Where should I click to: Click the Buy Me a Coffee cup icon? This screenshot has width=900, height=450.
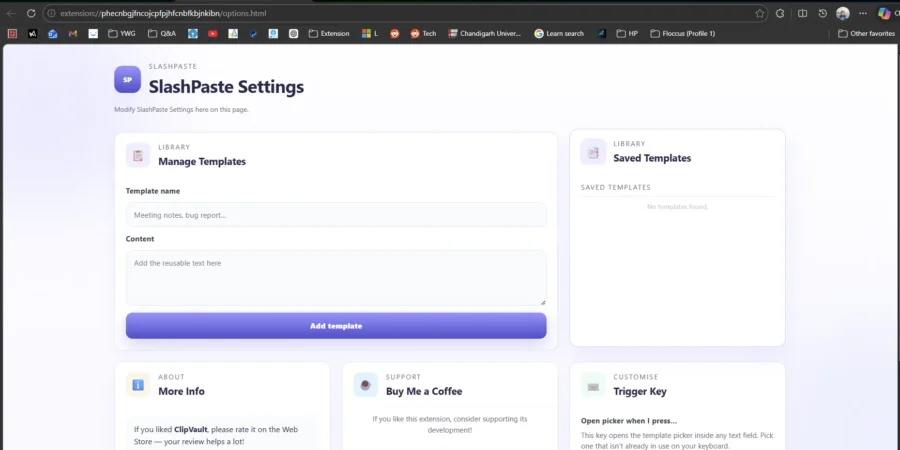pos(366,385)
